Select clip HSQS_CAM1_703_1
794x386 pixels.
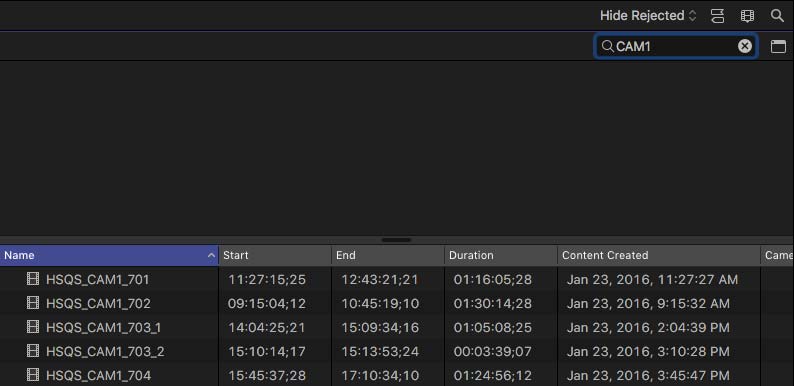point(104,328)
